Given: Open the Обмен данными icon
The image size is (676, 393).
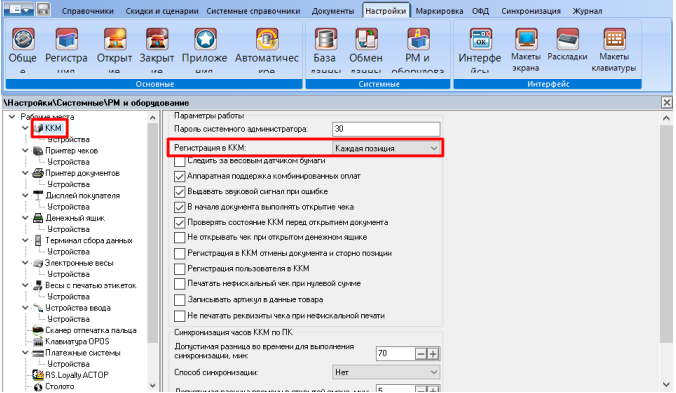Looking at the screenshot, I should click(366, 39).
